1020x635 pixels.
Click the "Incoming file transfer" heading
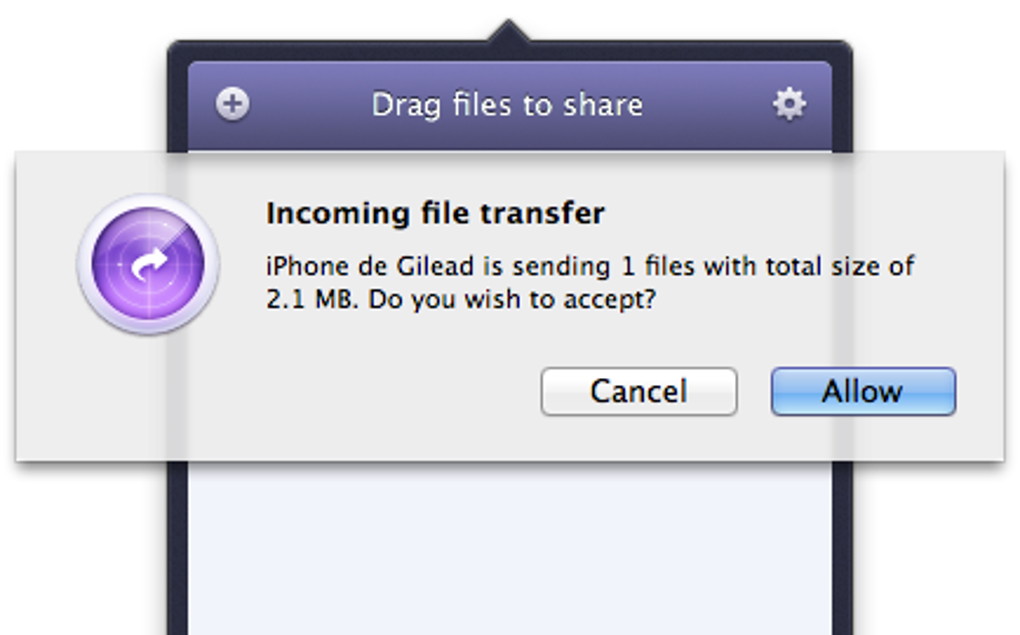click(x=435, y=213)
